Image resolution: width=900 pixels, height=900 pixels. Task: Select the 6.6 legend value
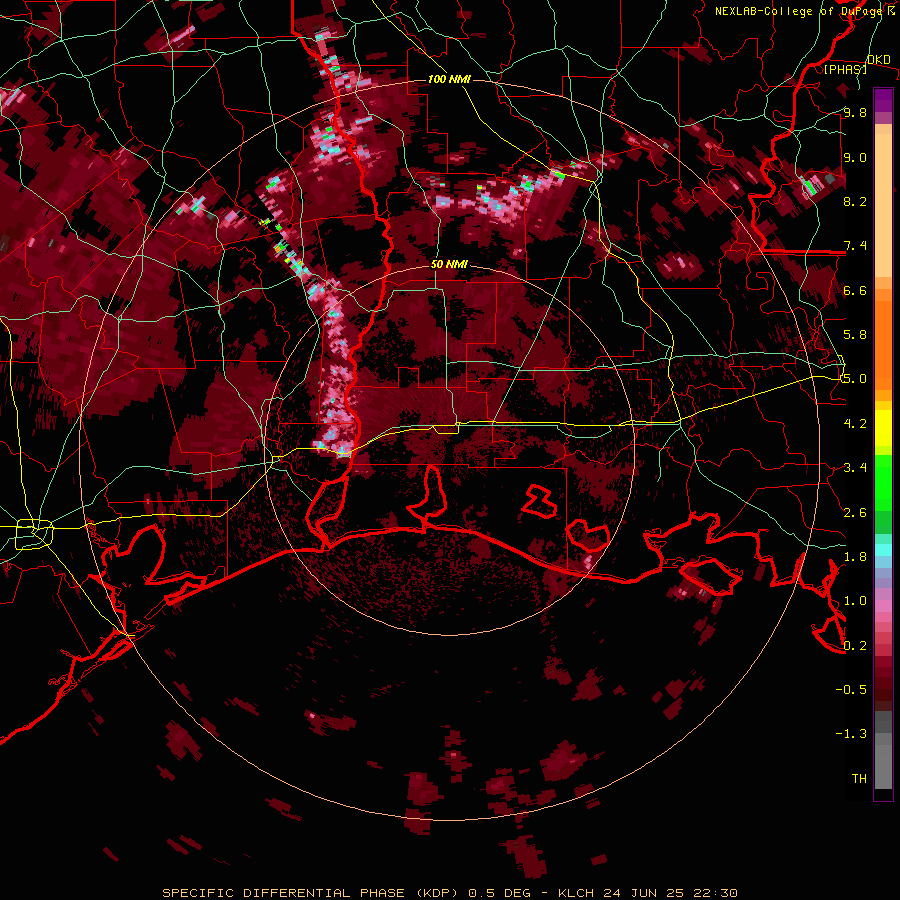tap(855, 290)
